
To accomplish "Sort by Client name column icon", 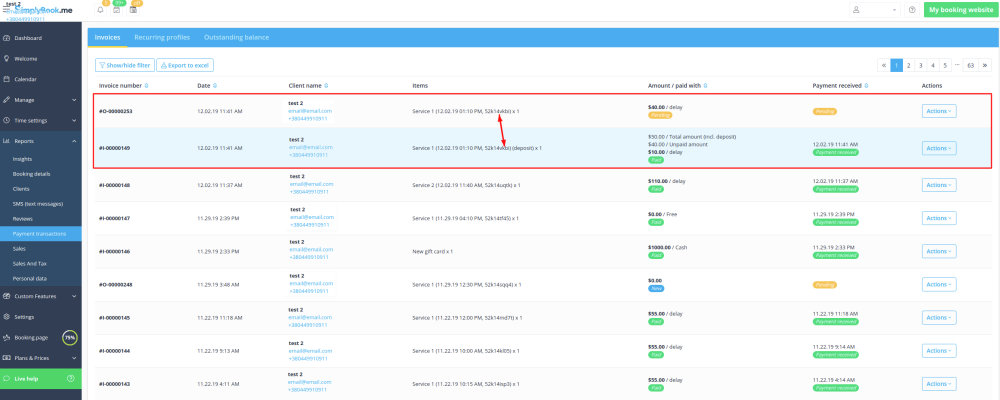I will click(x=327, y=86).
